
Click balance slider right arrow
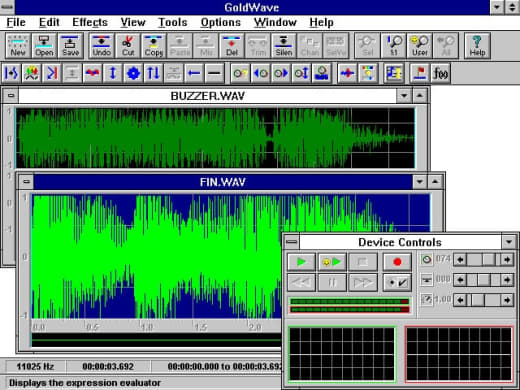pyautogui.click(x=507, y=280)
